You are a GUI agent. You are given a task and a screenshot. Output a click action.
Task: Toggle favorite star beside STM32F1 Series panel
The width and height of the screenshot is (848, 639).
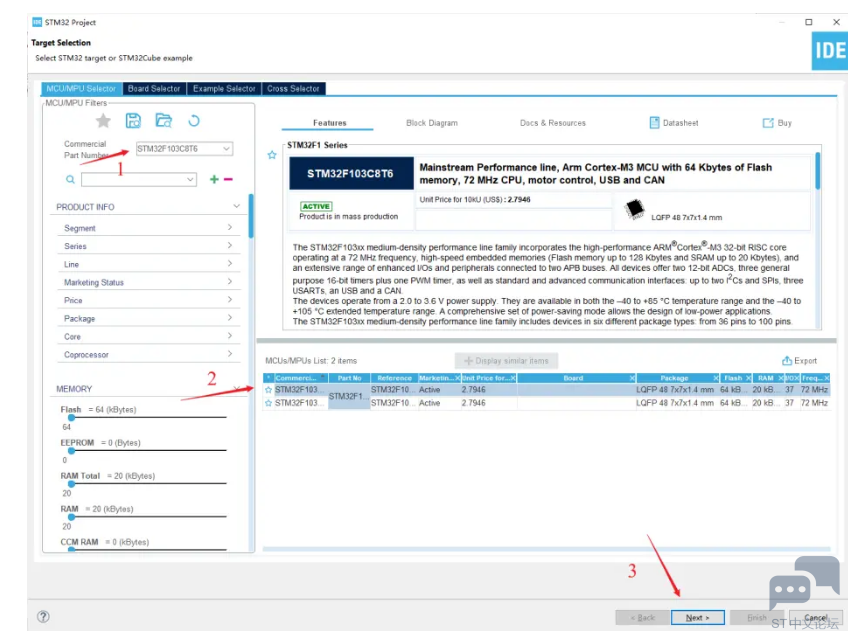(x=272, y=155)
